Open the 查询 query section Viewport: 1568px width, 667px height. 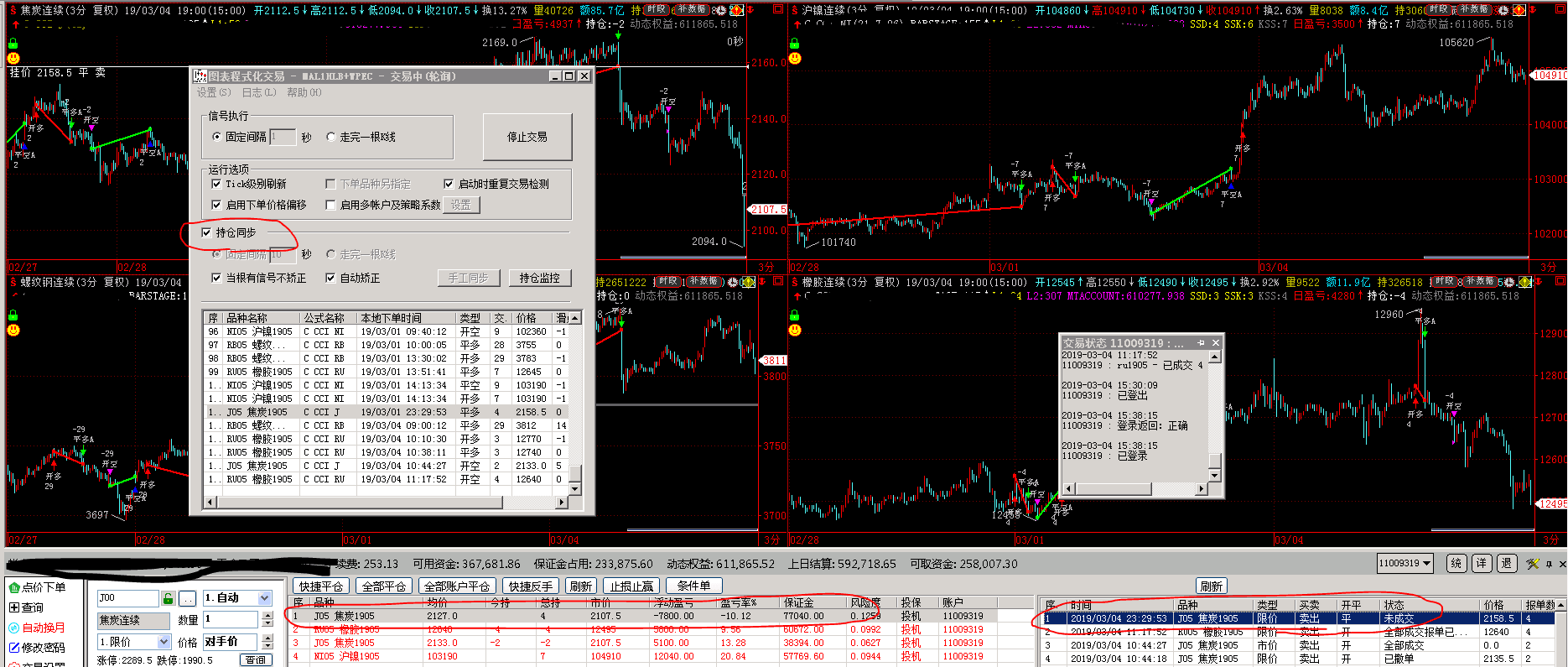(x=26, y=607)
